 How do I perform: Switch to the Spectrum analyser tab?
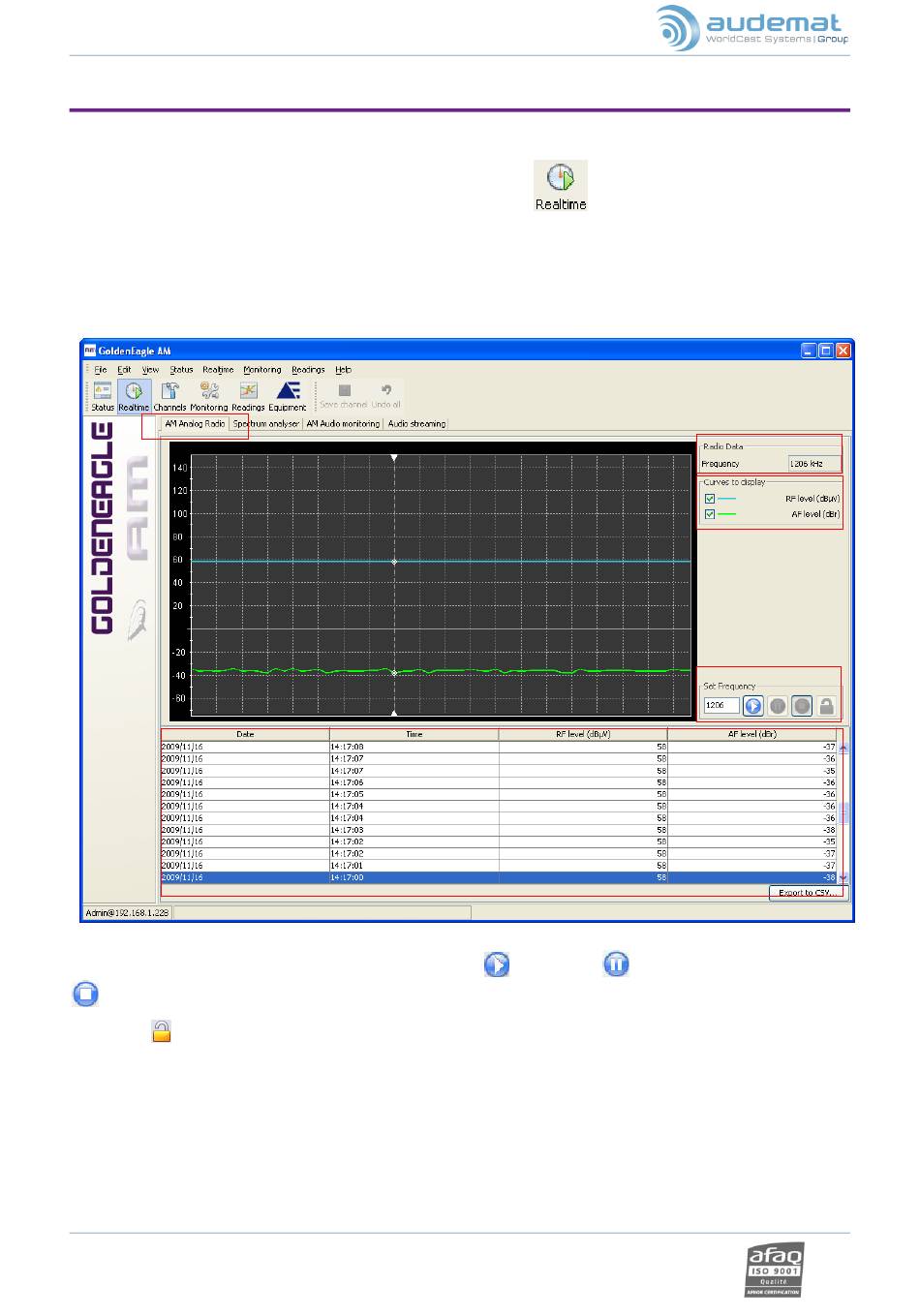pos(266,424)
